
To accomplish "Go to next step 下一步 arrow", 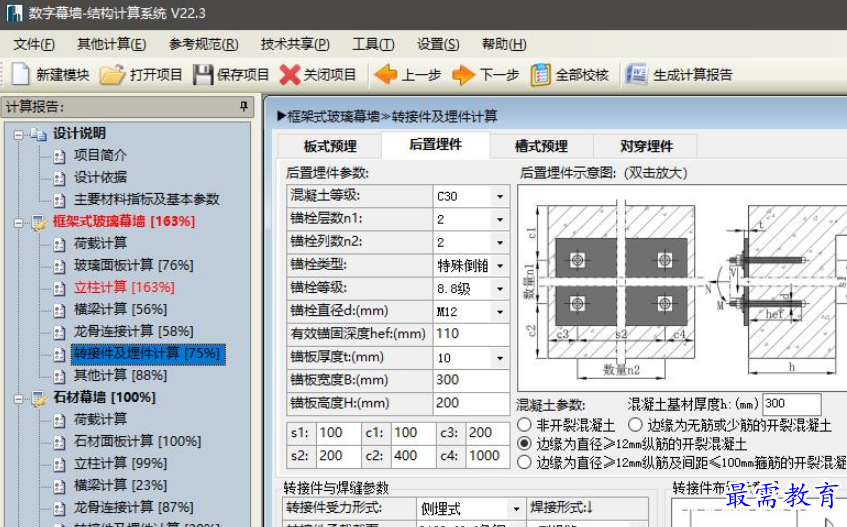I will [x=463, y=75].
